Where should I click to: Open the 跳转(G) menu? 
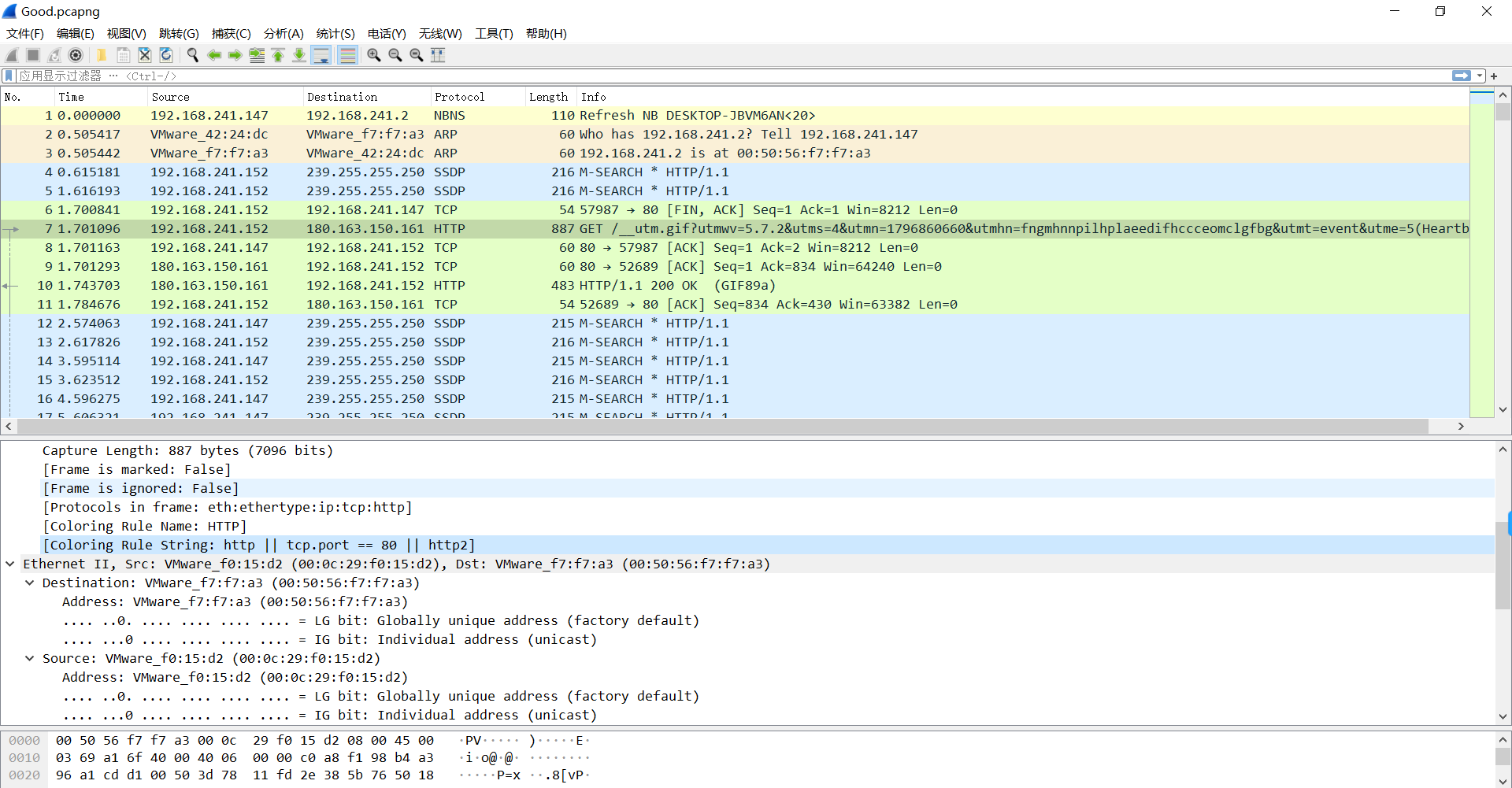tap(179, 33)
